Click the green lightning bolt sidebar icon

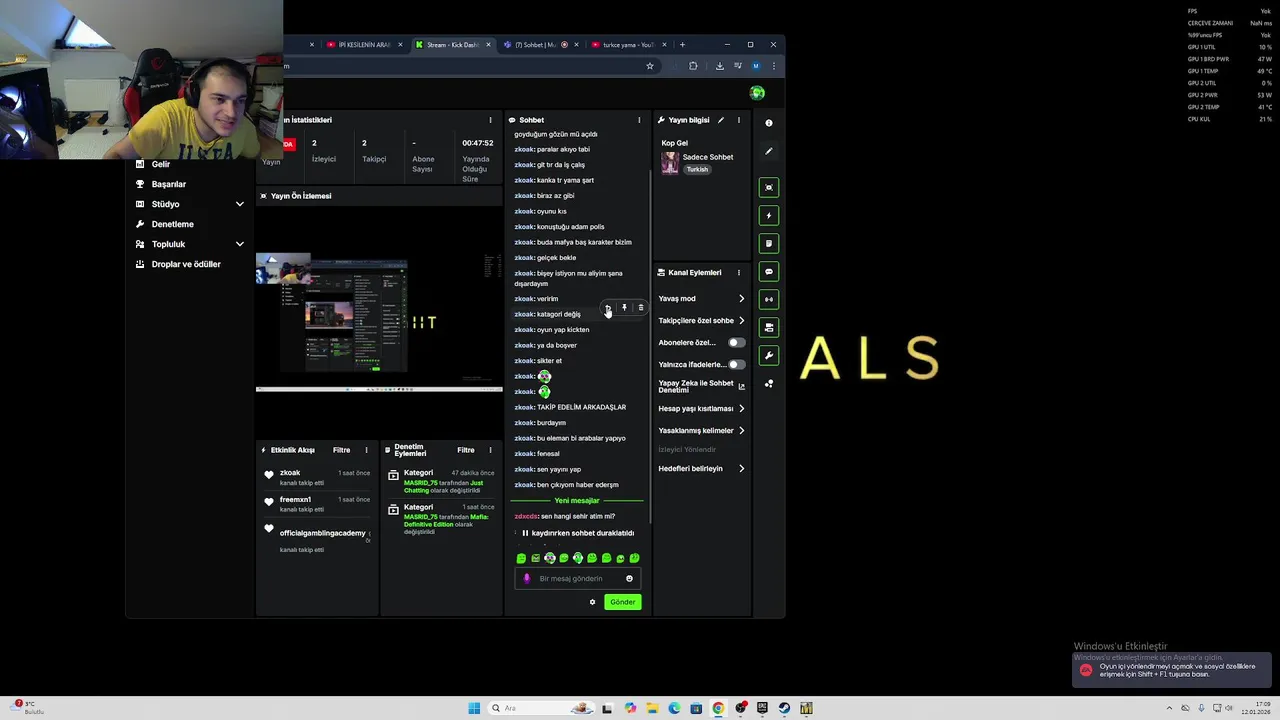pyautogui.click(x=769, y=216)
